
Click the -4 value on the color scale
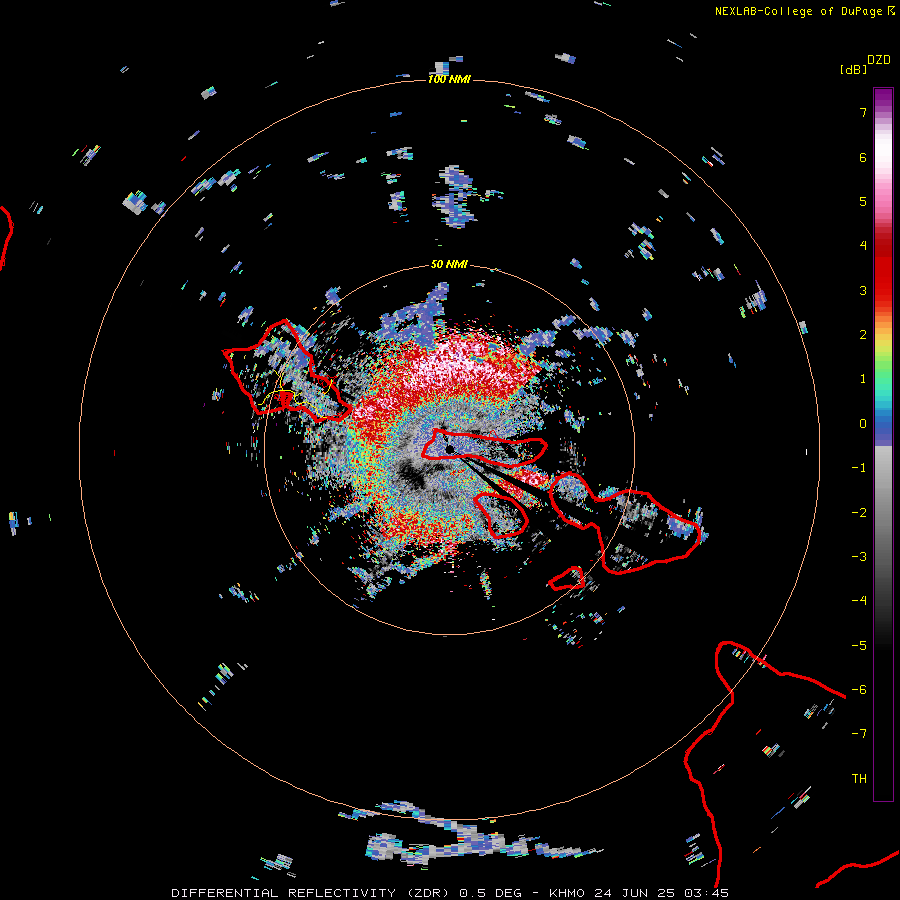pos(859,601)
